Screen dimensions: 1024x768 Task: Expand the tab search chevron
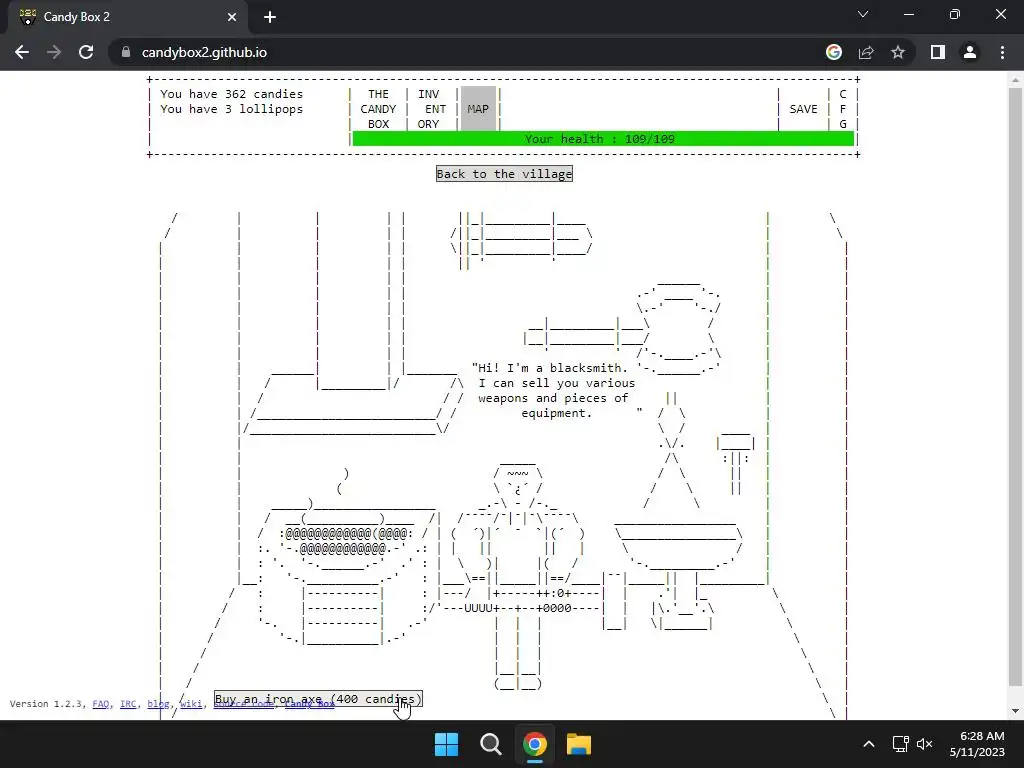[863, 14]
